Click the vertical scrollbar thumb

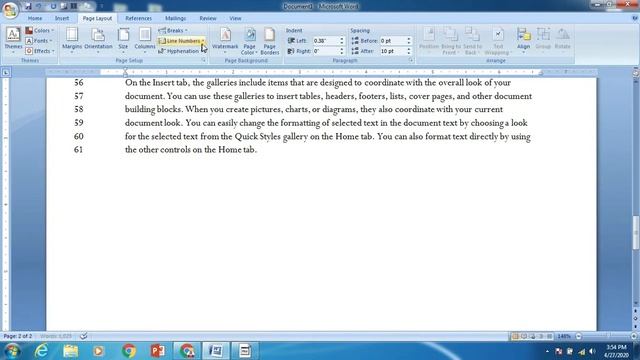pyautogui.click(x=636, y=233)
